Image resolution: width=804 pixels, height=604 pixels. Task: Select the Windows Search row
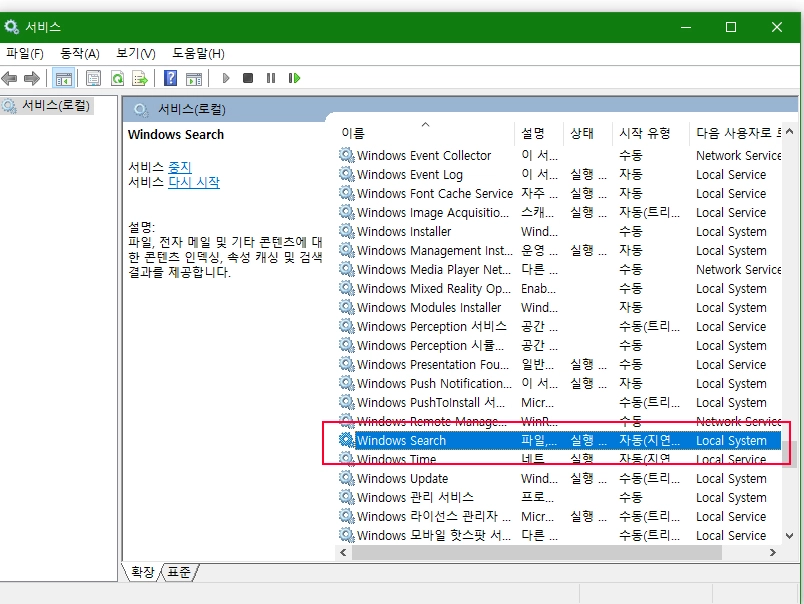[x=559, y=440]
